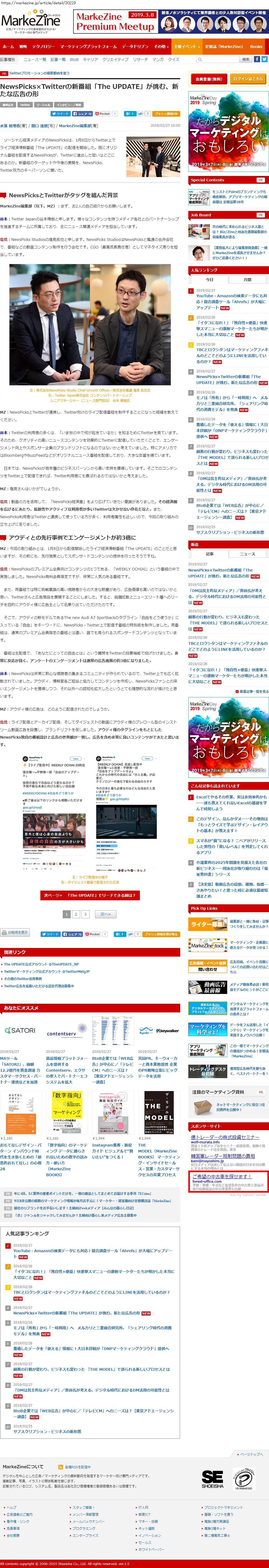
Task: Click the 検索 search button
Action: pyautogui.click(x=246, y=60)
